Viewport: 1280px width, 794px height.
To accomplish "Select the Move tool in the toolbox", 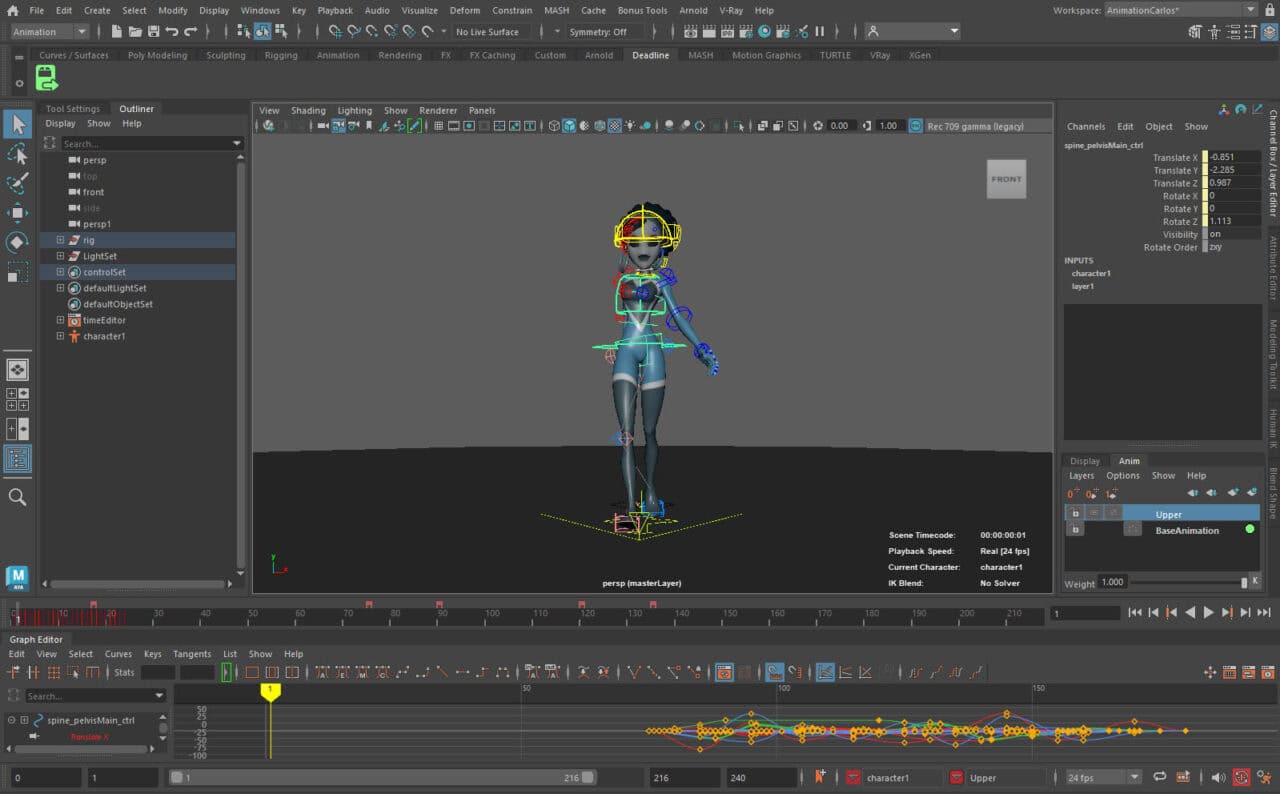I will (x=18, y=212).
